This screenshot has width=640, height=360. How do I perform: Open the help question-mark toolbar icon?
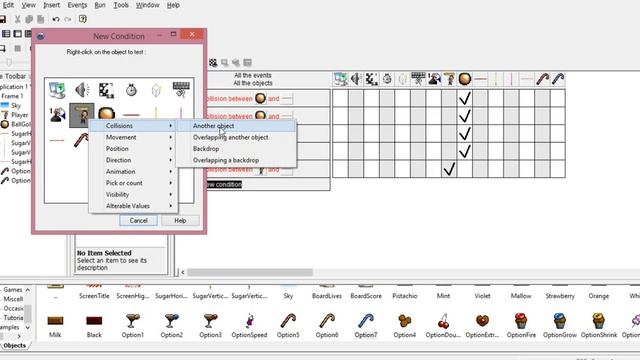tap(83, 19)
